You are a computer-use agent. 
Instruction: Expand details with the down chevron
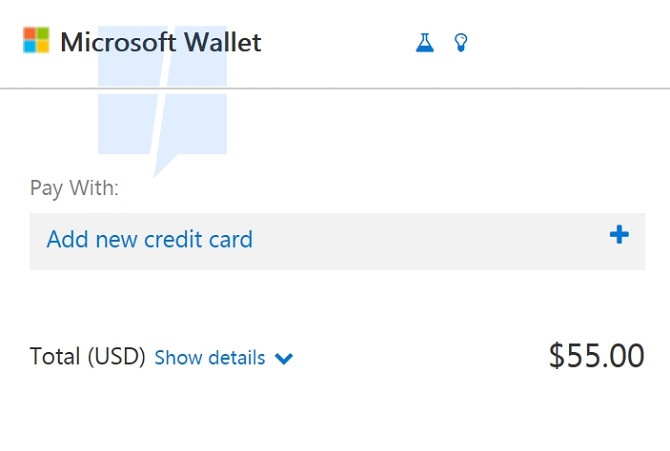(x=284, y=358)
